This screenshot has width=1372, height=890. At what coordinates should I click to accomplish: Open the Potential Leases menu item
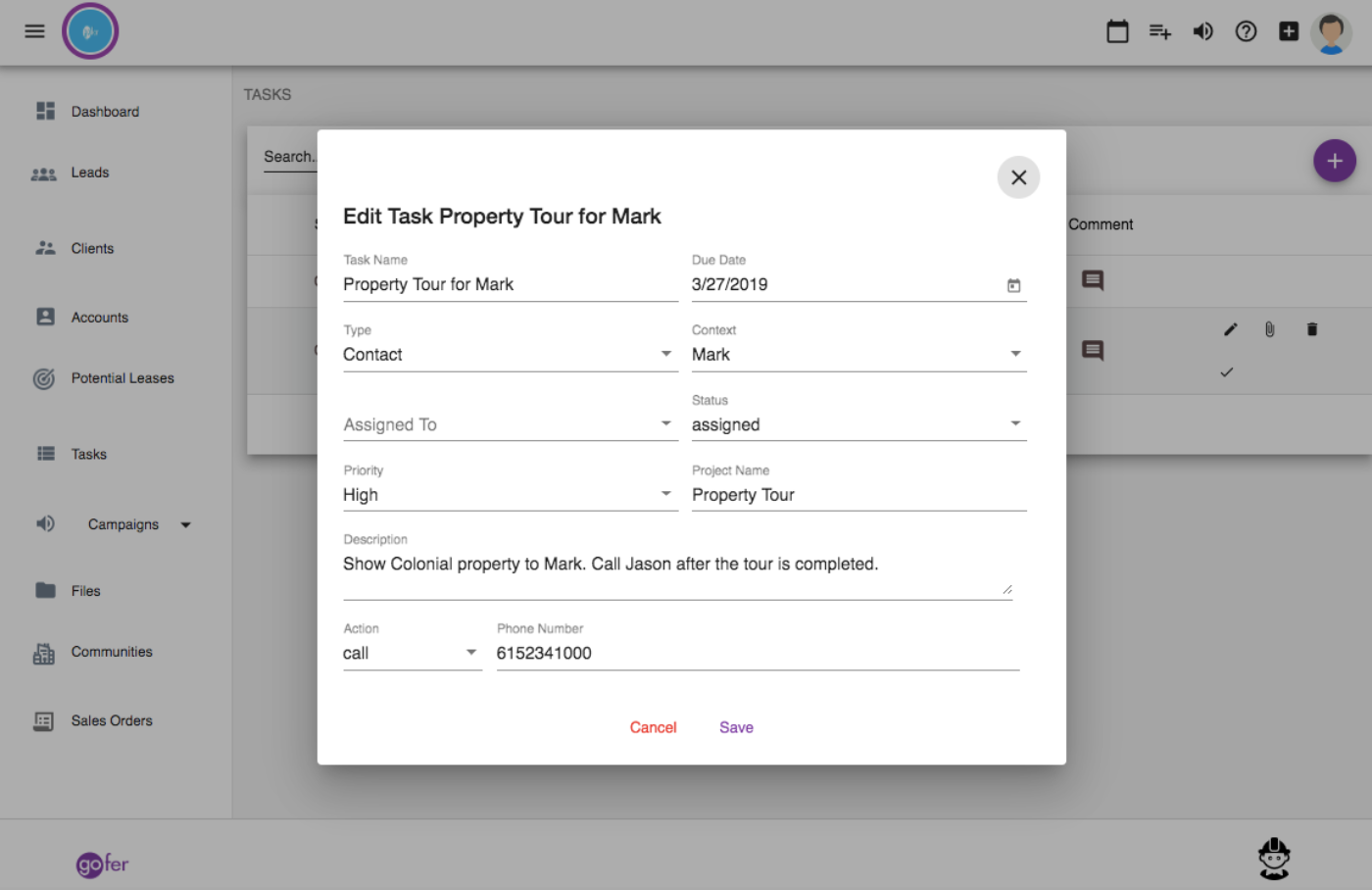tap(122, 377)
